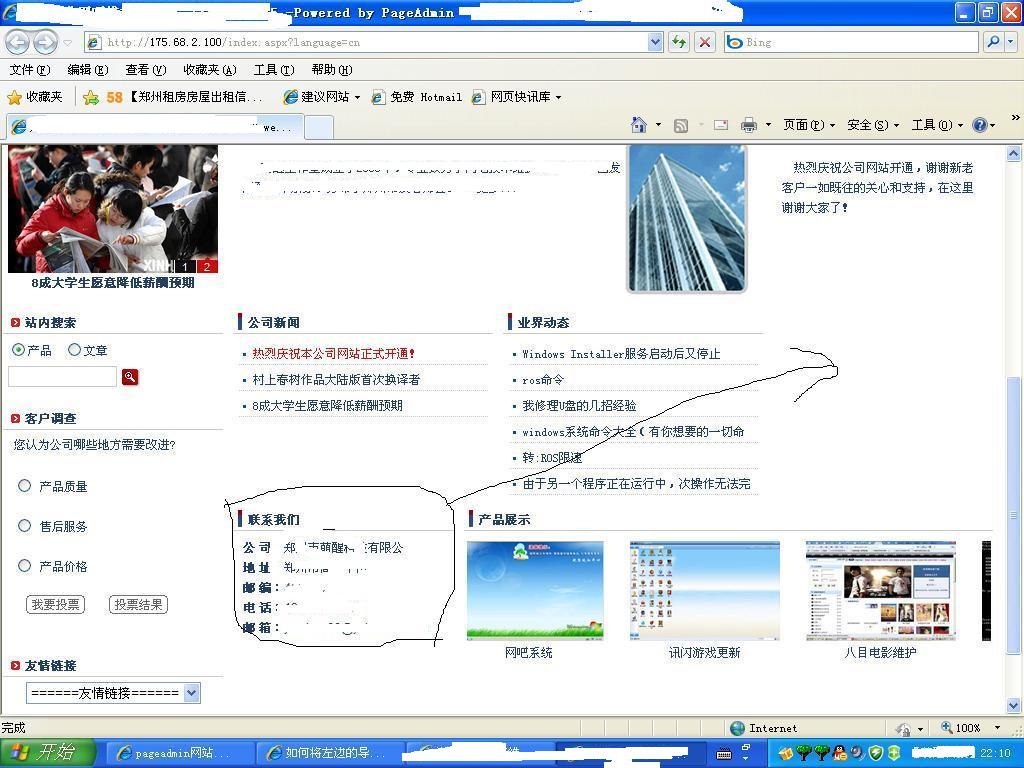Image resolution: width=1024 pixels, height=768 pixels.
Task: Click the 网吧系统 product thumbnail
Action: (535, 590)
